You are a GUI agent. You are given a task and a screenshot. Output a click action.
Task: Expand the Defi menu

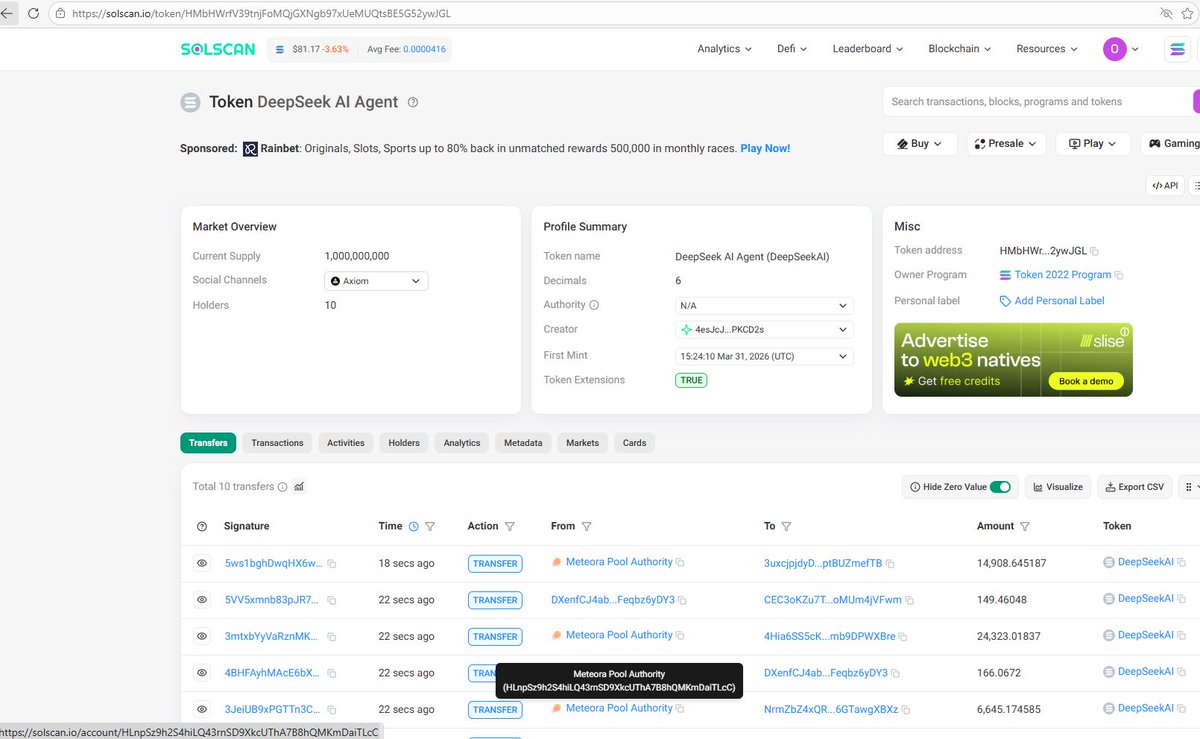(792, 49)
